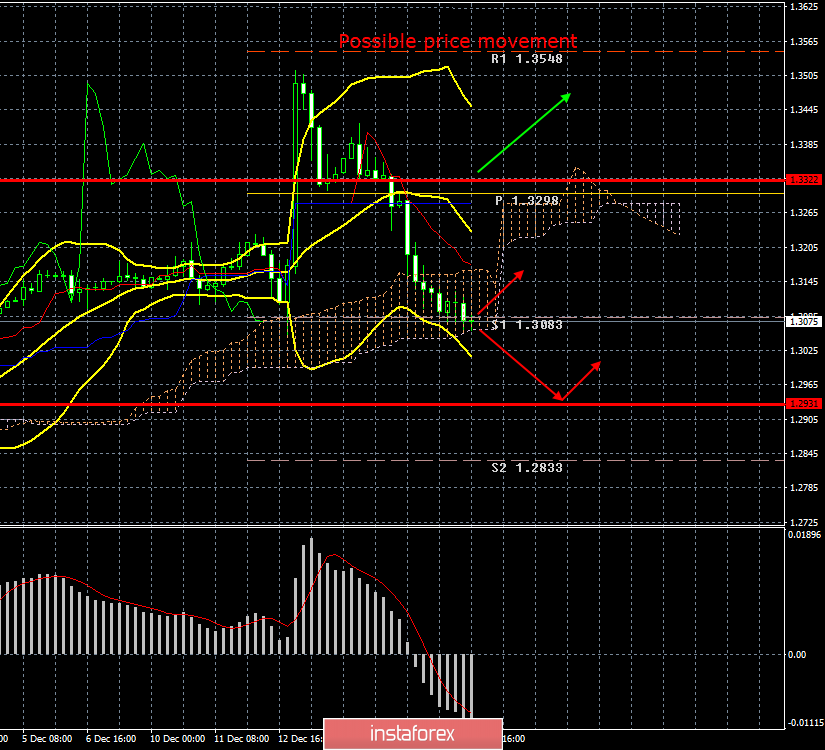Click the highlighted 1.2931 price marker

[803, 403]
